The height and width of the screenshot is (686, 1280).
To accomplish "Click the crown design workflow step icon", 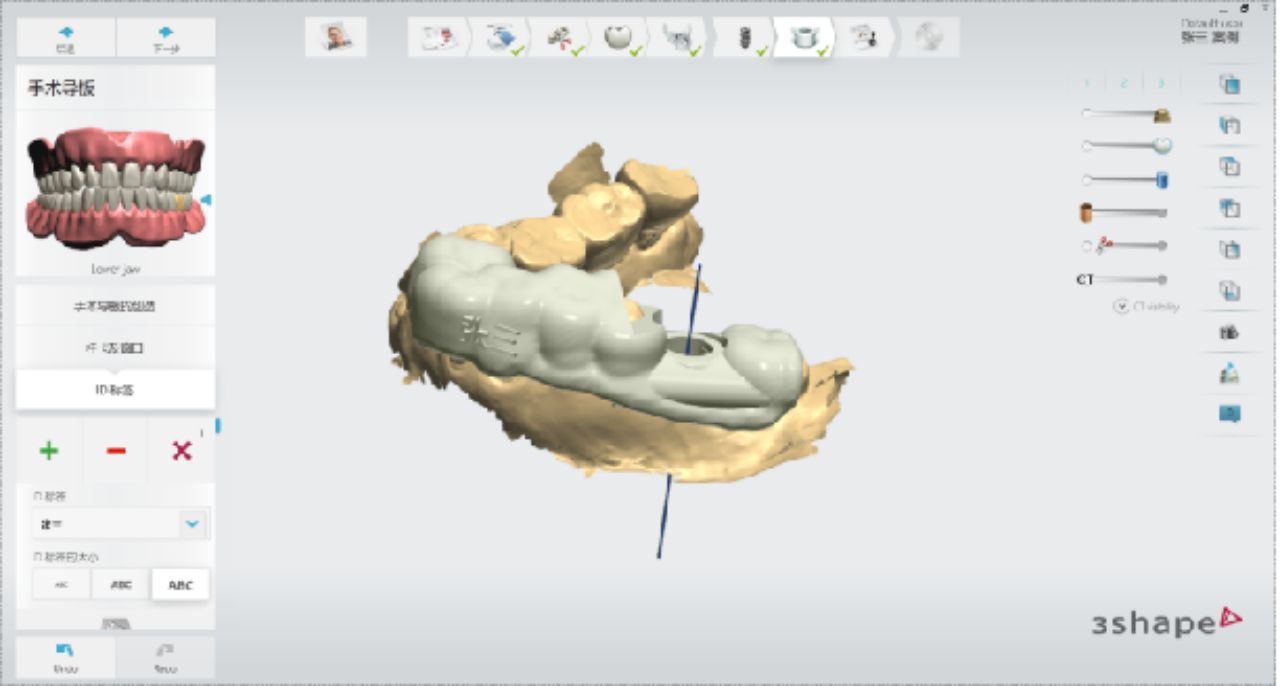I will 618,38.
